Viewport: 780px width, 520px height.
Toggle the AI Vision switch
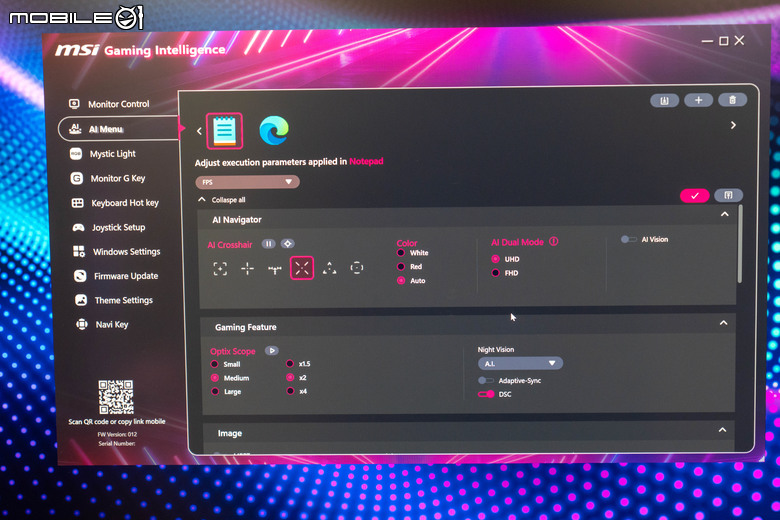point(628,239)
